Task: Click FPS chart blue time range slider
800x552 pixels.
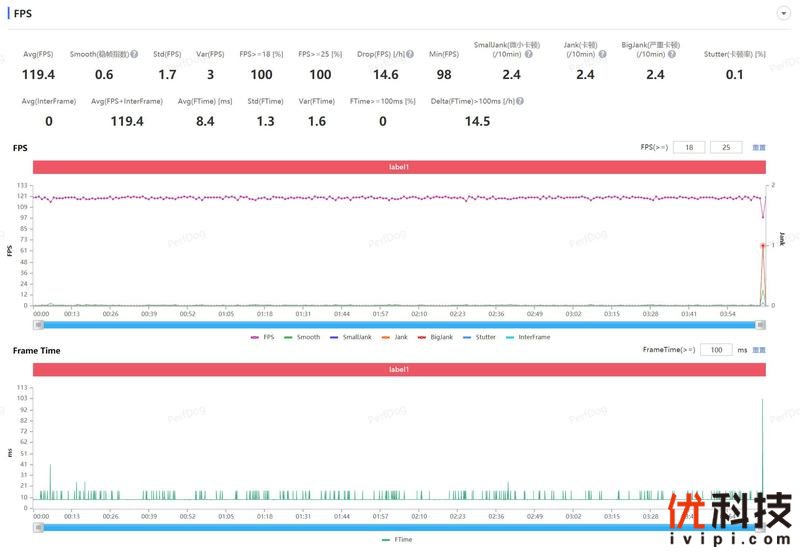Action: click(x=399, y=325)
